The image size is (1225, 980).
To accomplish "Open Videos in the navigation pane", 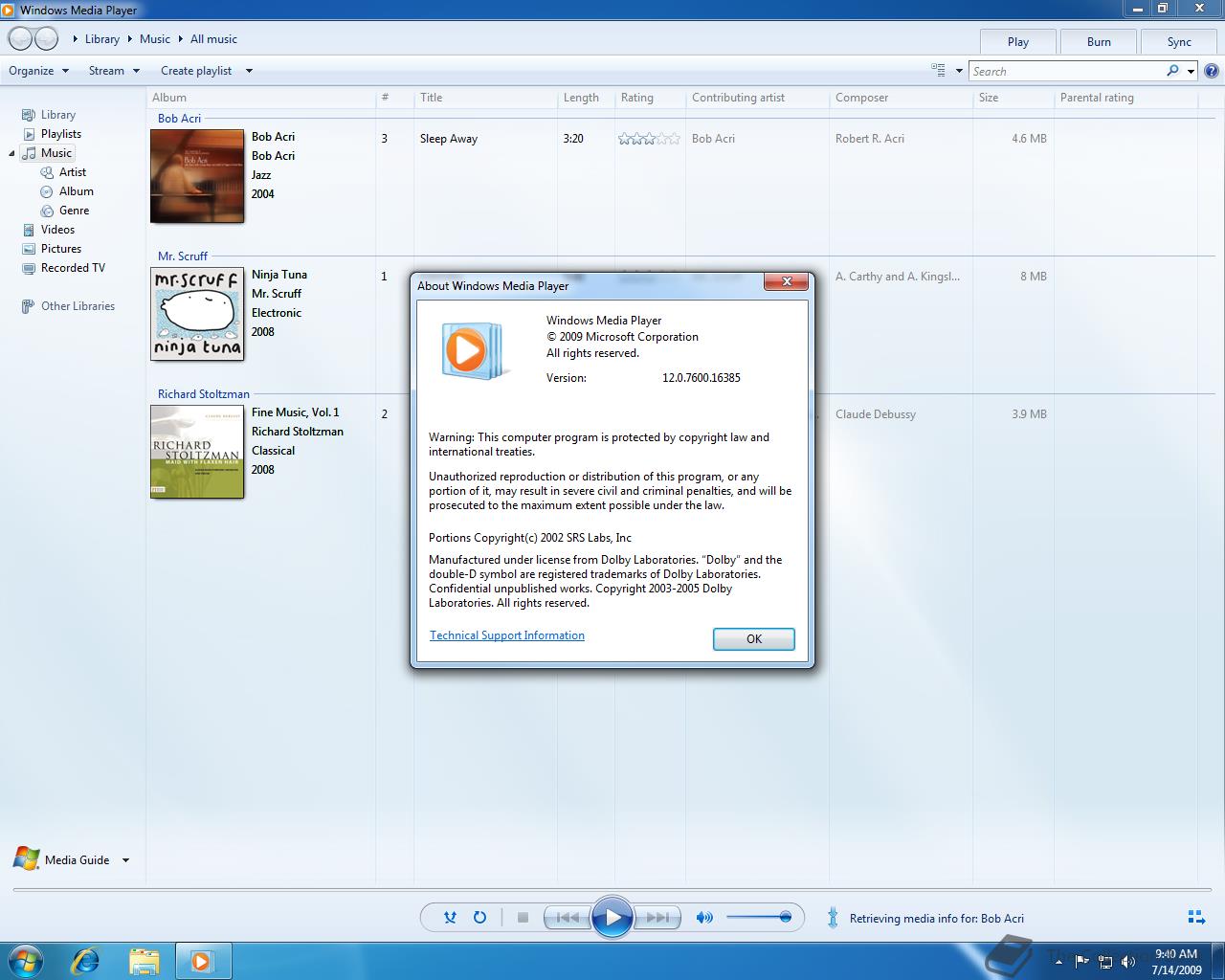I will pos(57,230).
